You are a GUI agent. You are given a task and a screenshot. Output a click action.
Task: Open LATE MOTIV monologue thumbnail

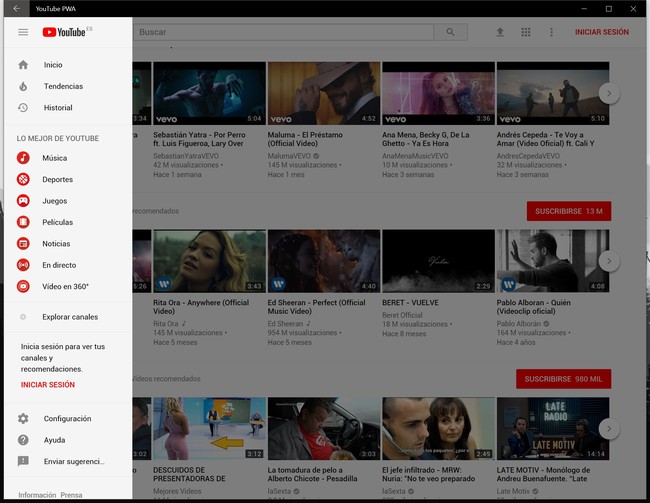click(x=553, y=429)
